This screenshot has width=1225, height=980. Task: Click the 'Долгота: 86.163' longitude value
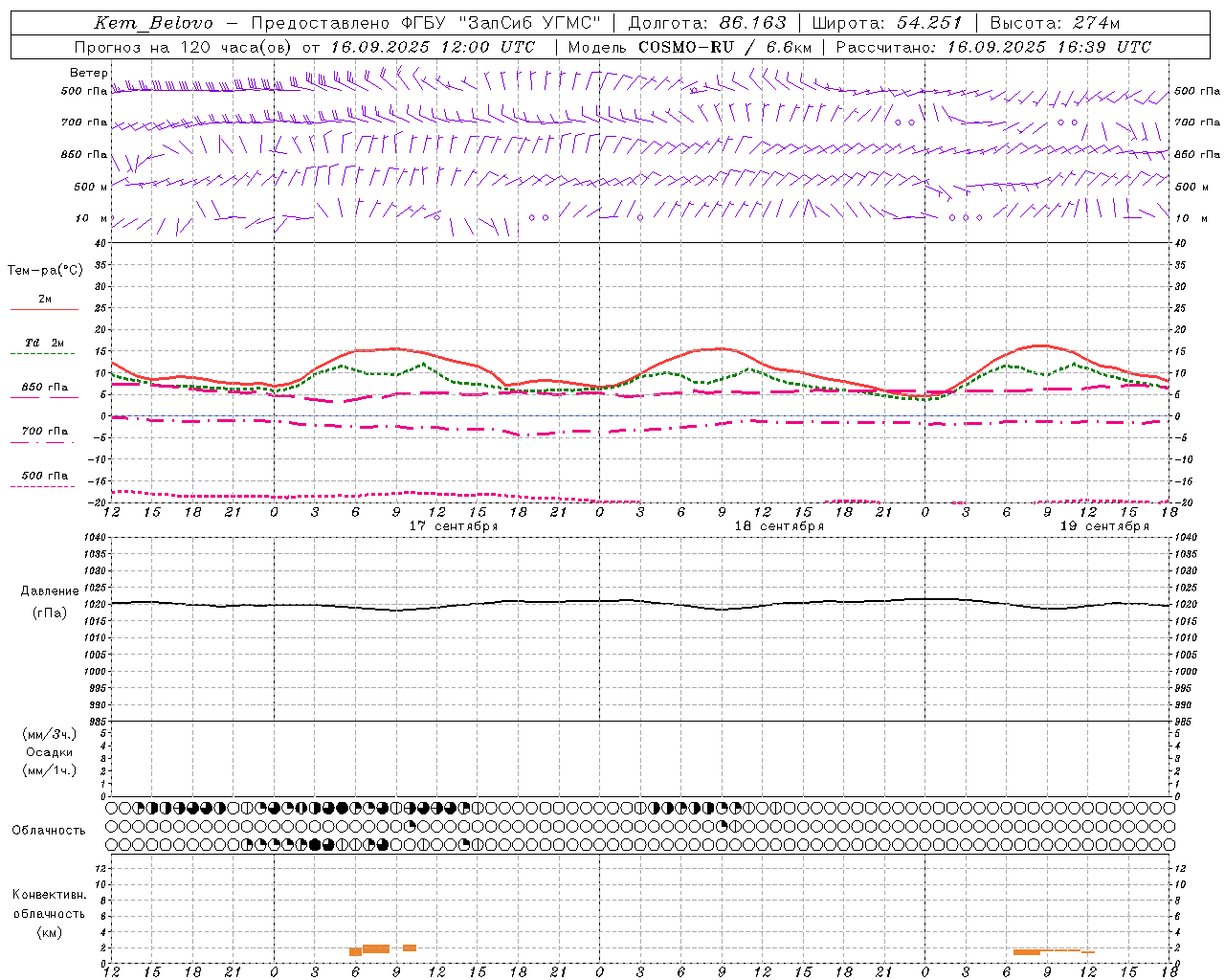pos(706,23)
